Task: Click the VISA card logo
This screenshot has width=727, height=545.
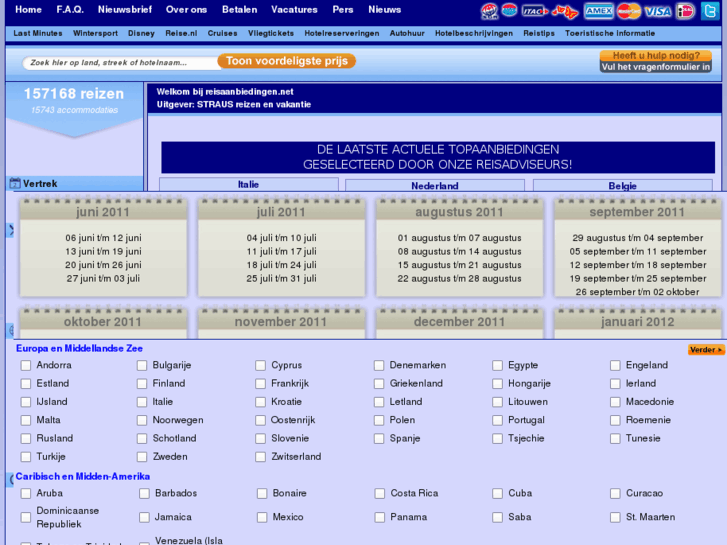Action: [x=657, y=11]
